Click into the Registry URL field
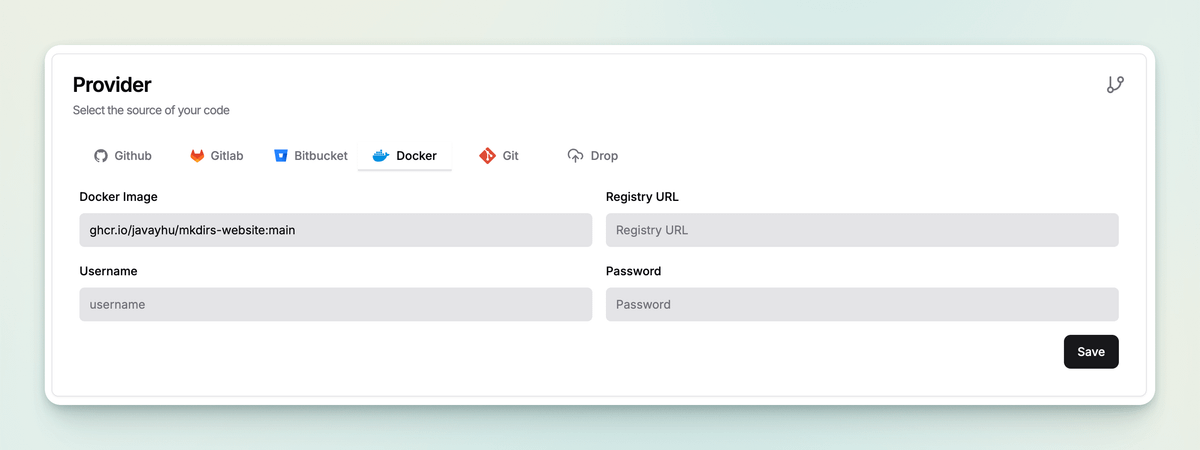The image size is (1200, 450). point(861,230)
